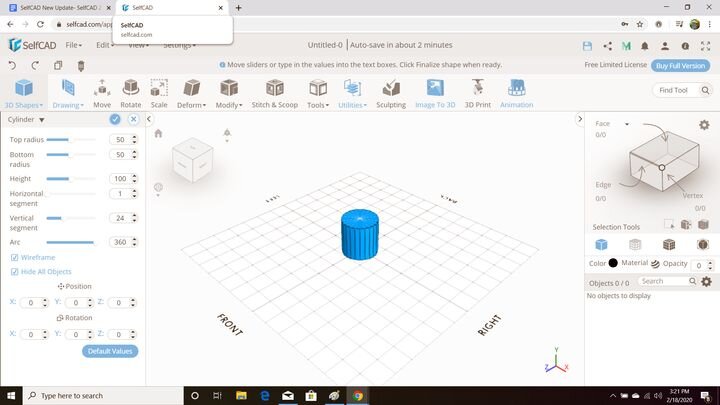Image resolution: width=720 pixels, height=405 pixels.
Task: Open the Settings menu
Action: [x=180, y=45]
